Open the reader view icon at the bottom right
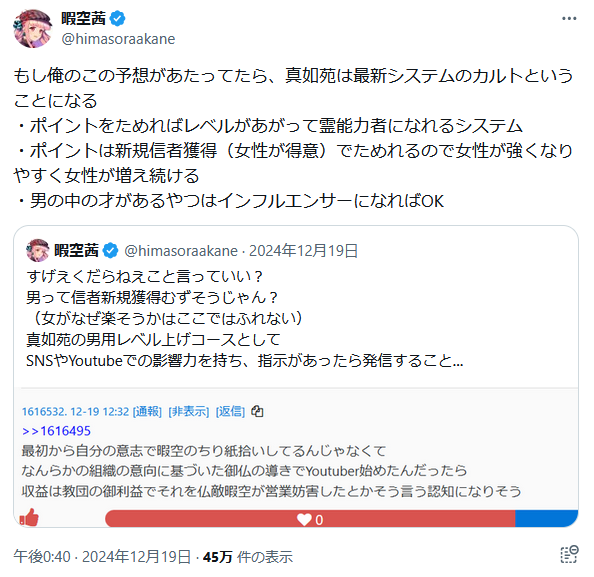The width and height of the screenshot is (594, 577). 569,555
